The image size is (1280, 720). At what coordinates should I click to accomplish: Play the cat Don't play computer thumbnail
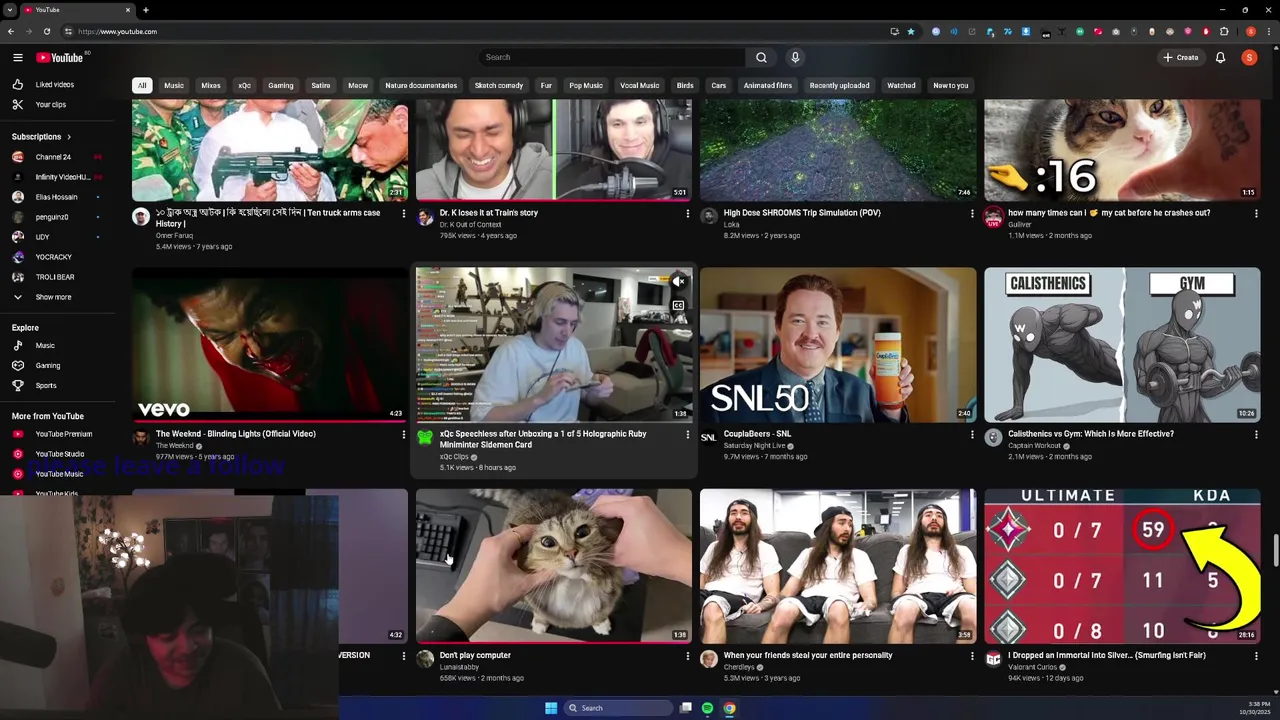pos(554,566)
